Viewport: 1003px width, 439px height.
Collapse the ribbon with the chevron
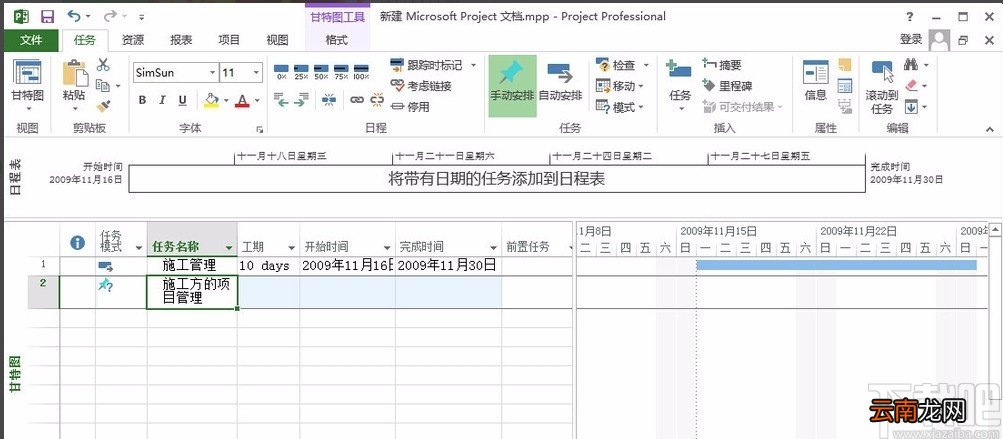(989, 129)
